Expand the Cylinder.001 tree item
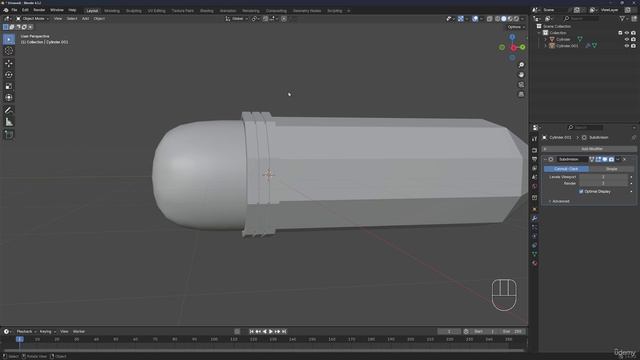640x360 pixels. click(546, 46)
